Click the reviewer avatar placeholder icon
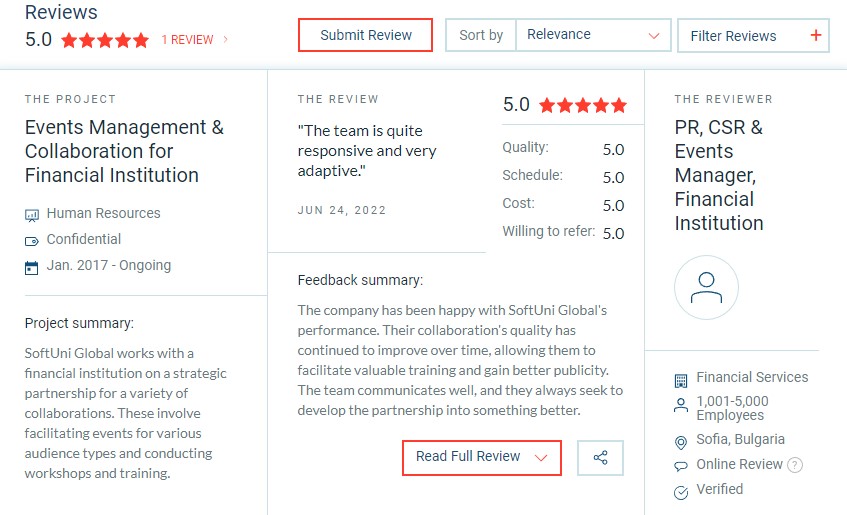Viewport: 847px width, 515px height. coord(706,287)
